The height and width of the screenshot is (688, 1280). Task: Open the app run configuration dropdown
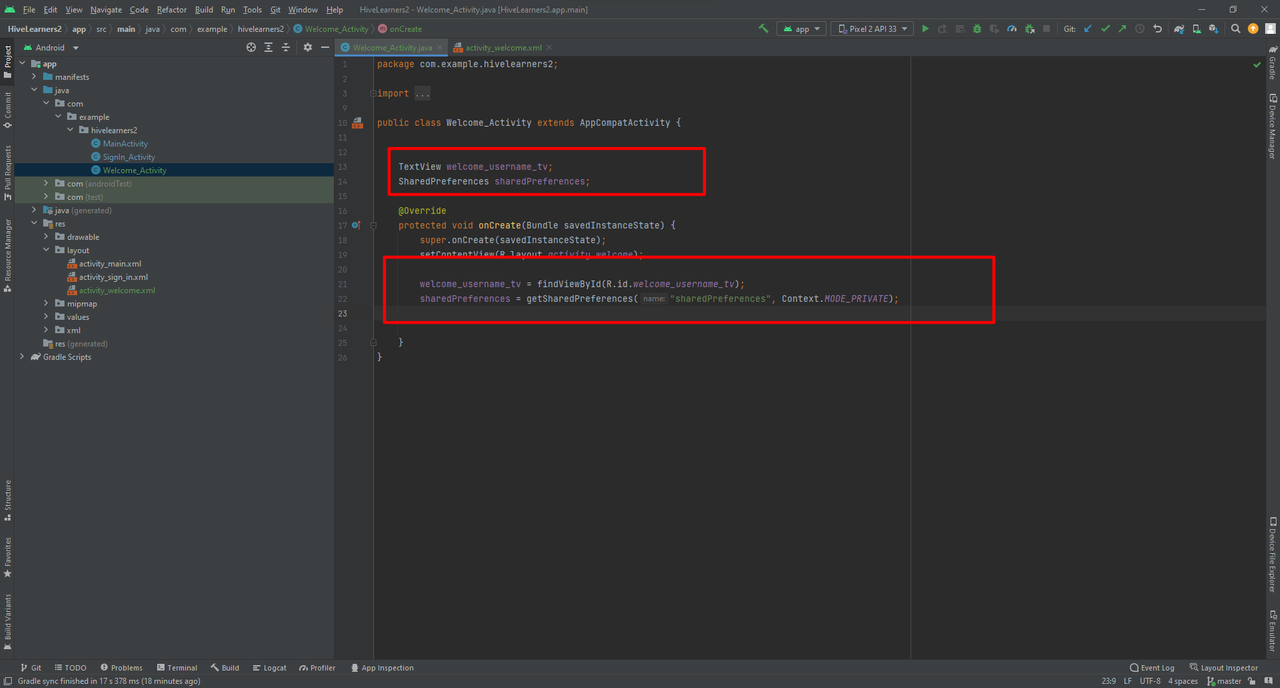pyautogui.click(x=801, y=29)
